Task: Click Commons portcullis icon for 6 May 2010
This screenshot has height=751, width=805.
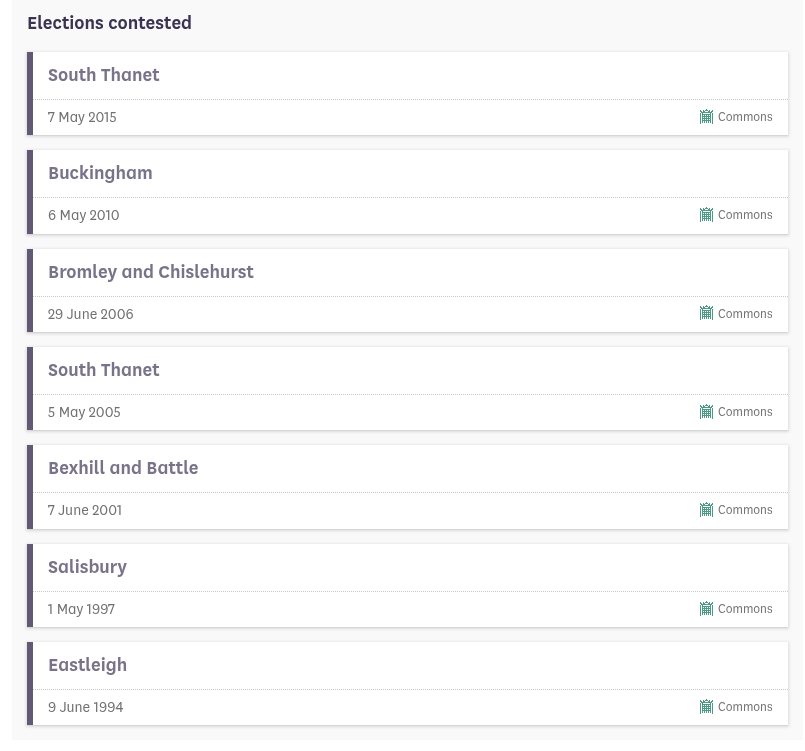Action: point(706,215)
